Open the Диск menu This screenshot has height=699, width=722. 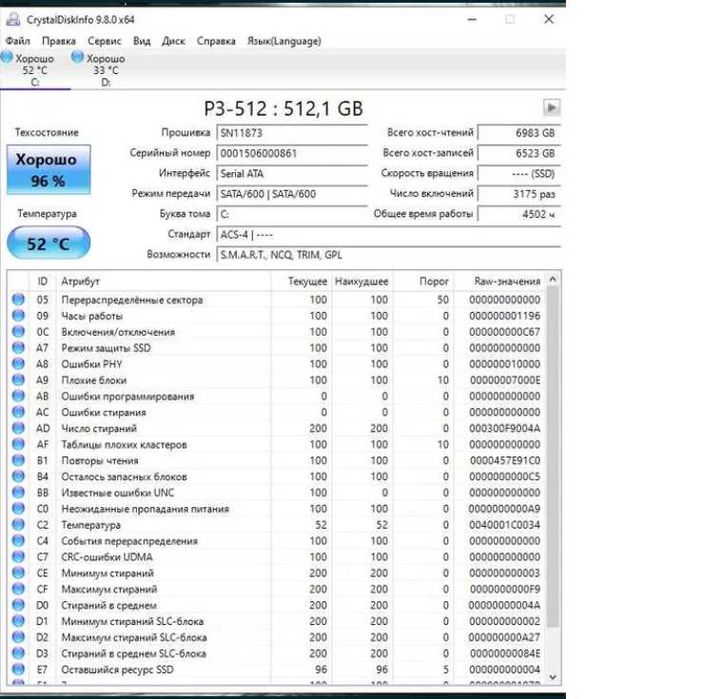point(174,41)
